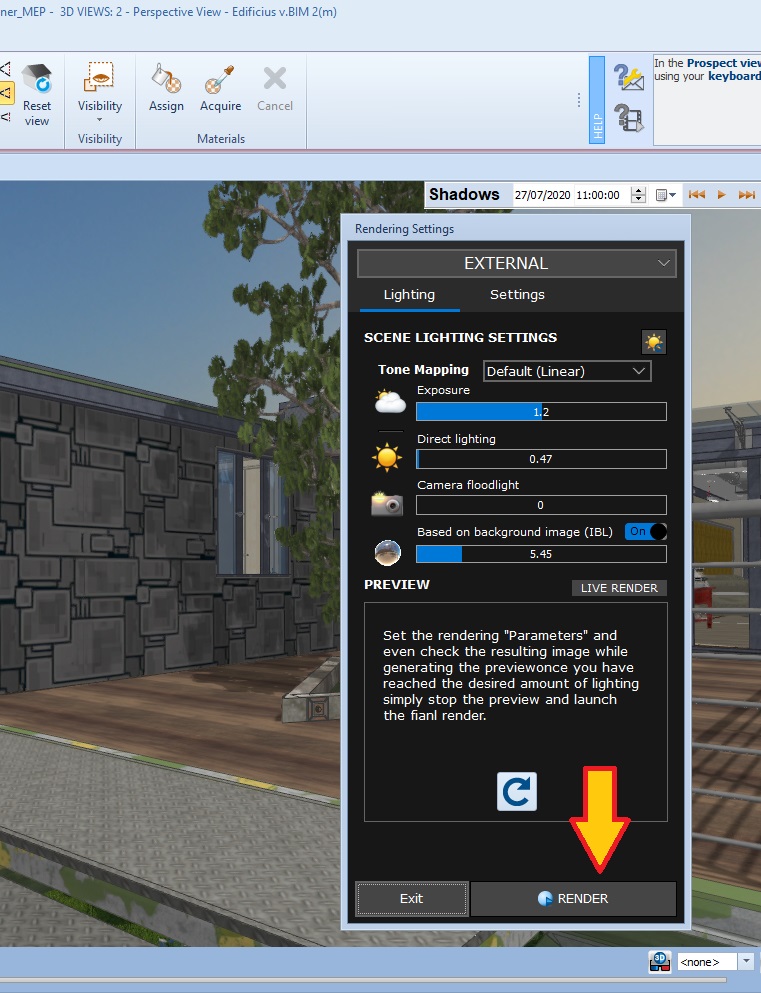This screenshot has width=761, height=993.
Task: Open the shadows calendar dropdown
Action: [x=665, y=195]
